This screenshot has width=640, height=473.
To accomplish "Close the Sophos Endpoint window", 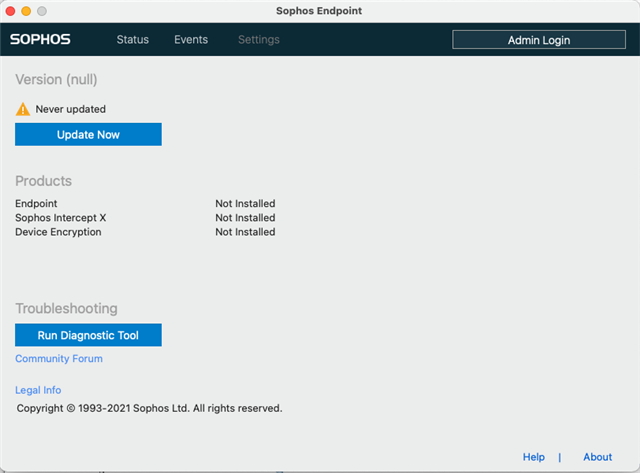I will coord(10,11).
